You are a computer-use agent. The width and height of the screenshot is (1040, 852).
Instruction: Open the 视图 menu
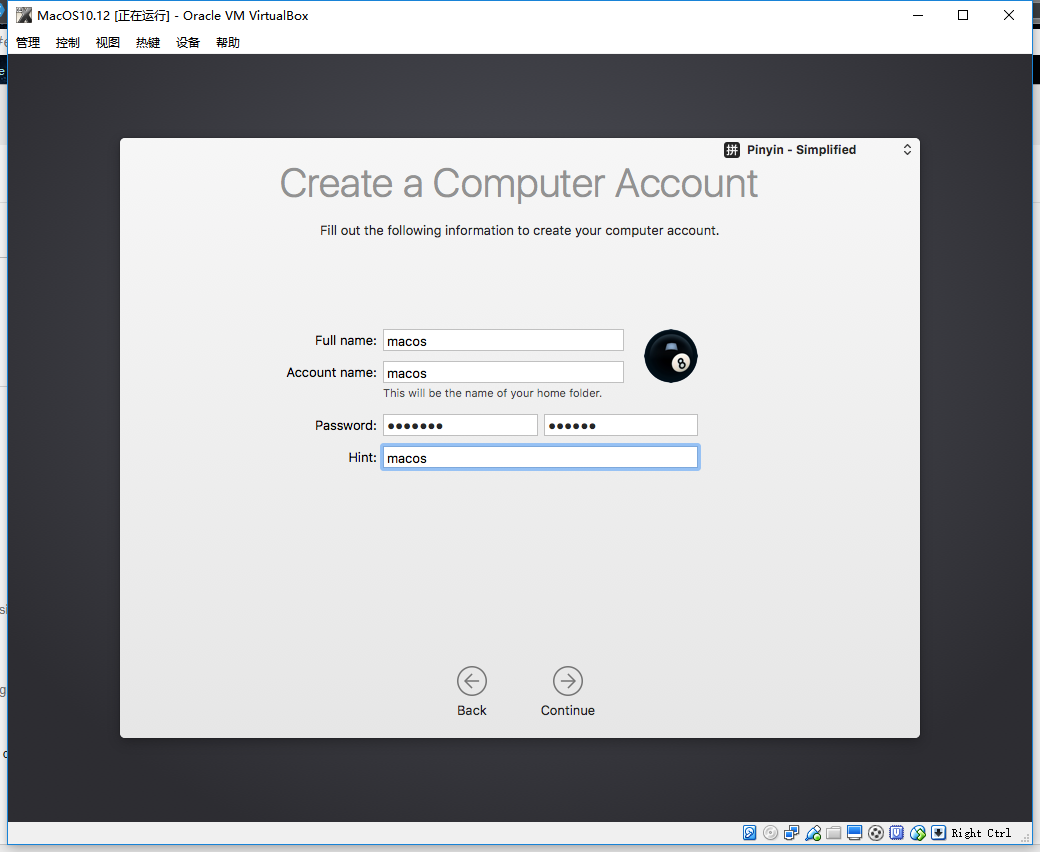[x=107, y=42]
